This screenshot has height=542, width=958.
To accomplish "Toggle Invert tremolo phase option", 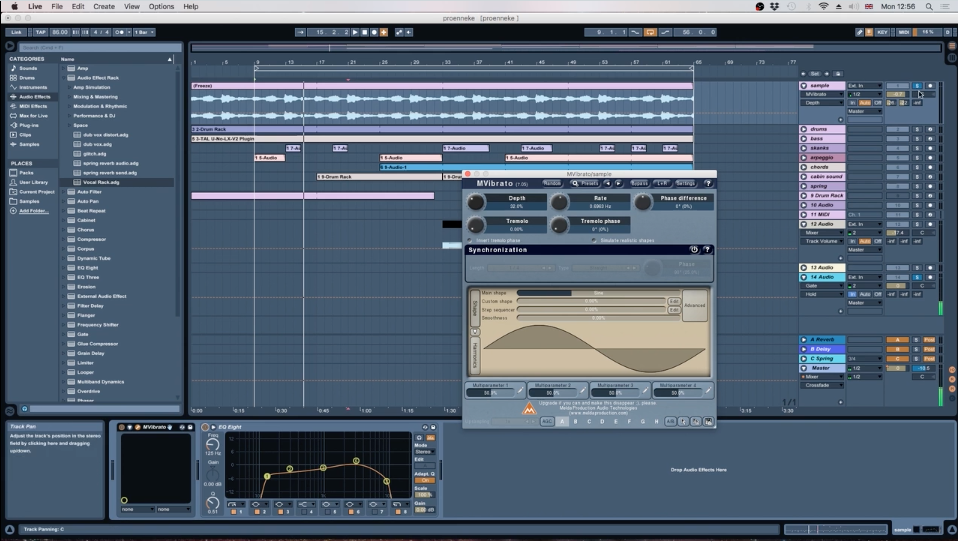I will point(470,240).
